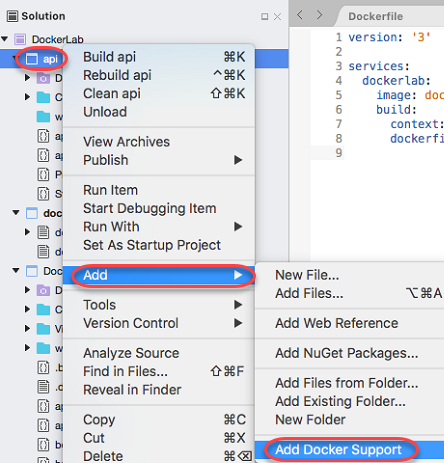Screen dimensions: 444x463
Task: Open the Version Control submenu
Action: click(x=159, y=323)
